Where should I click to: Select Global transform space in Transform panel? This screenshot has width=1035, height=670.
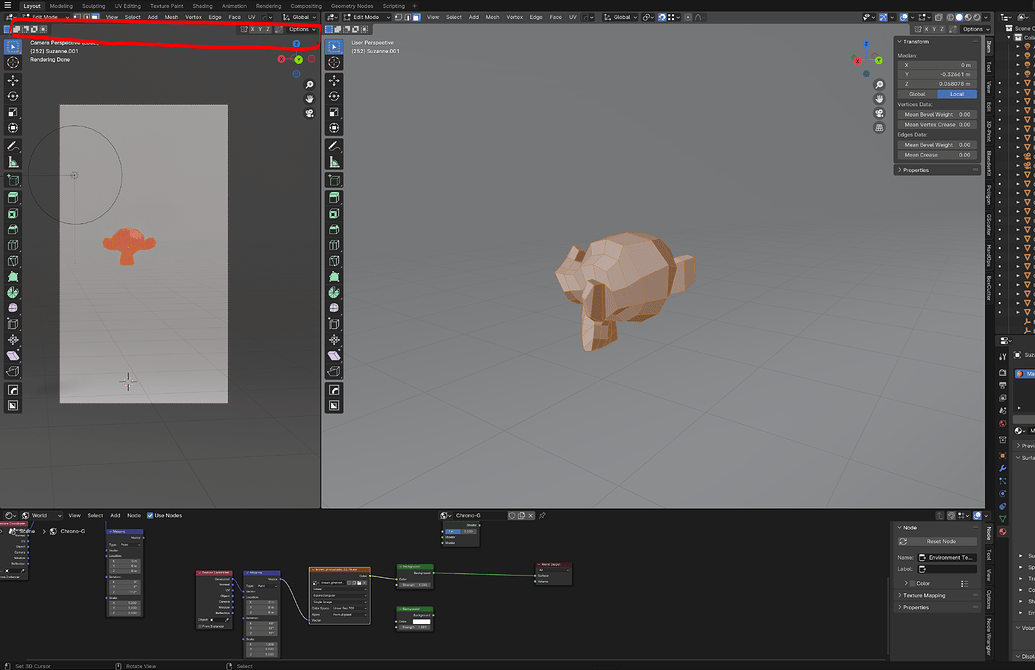coord(917,94)
